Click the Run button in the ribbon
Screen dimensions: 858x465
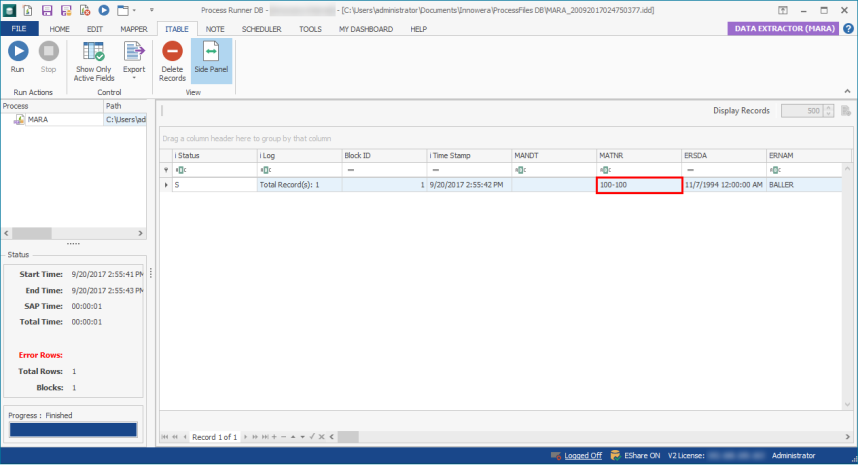(18, 57)
